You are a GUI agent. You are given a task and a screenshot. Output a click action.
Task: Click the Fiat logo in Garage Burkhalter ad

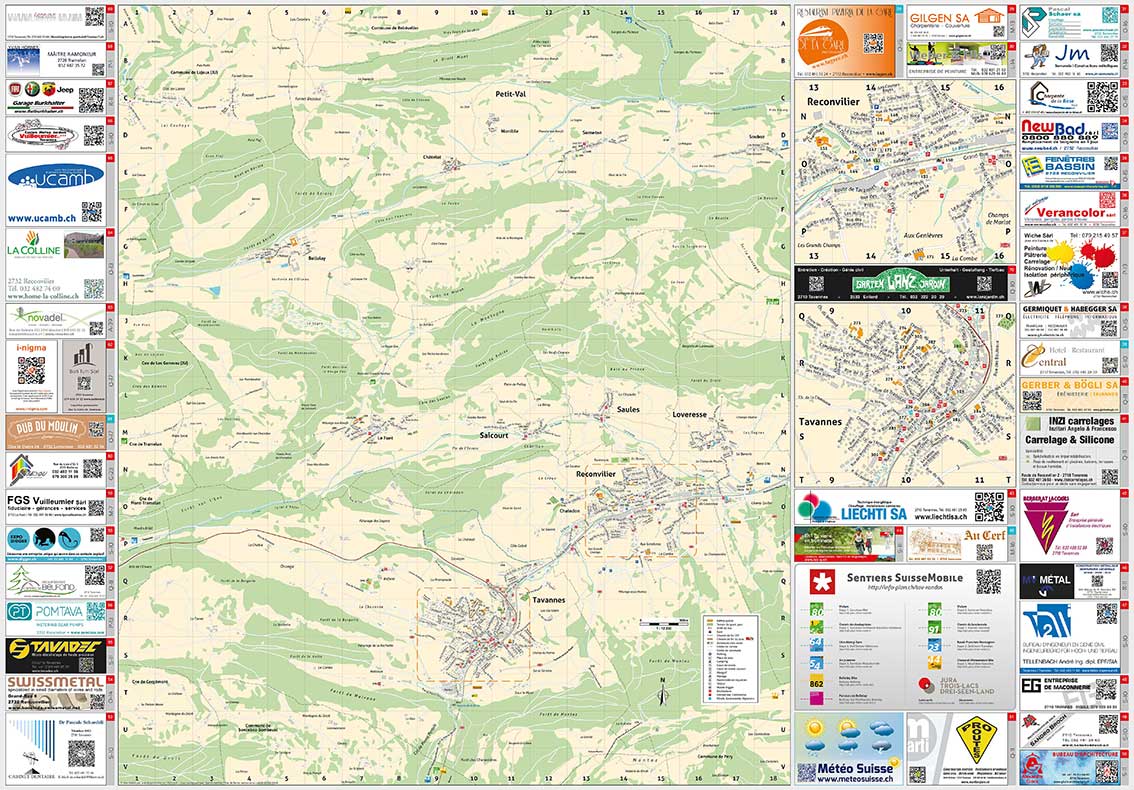tap(14, 90)
